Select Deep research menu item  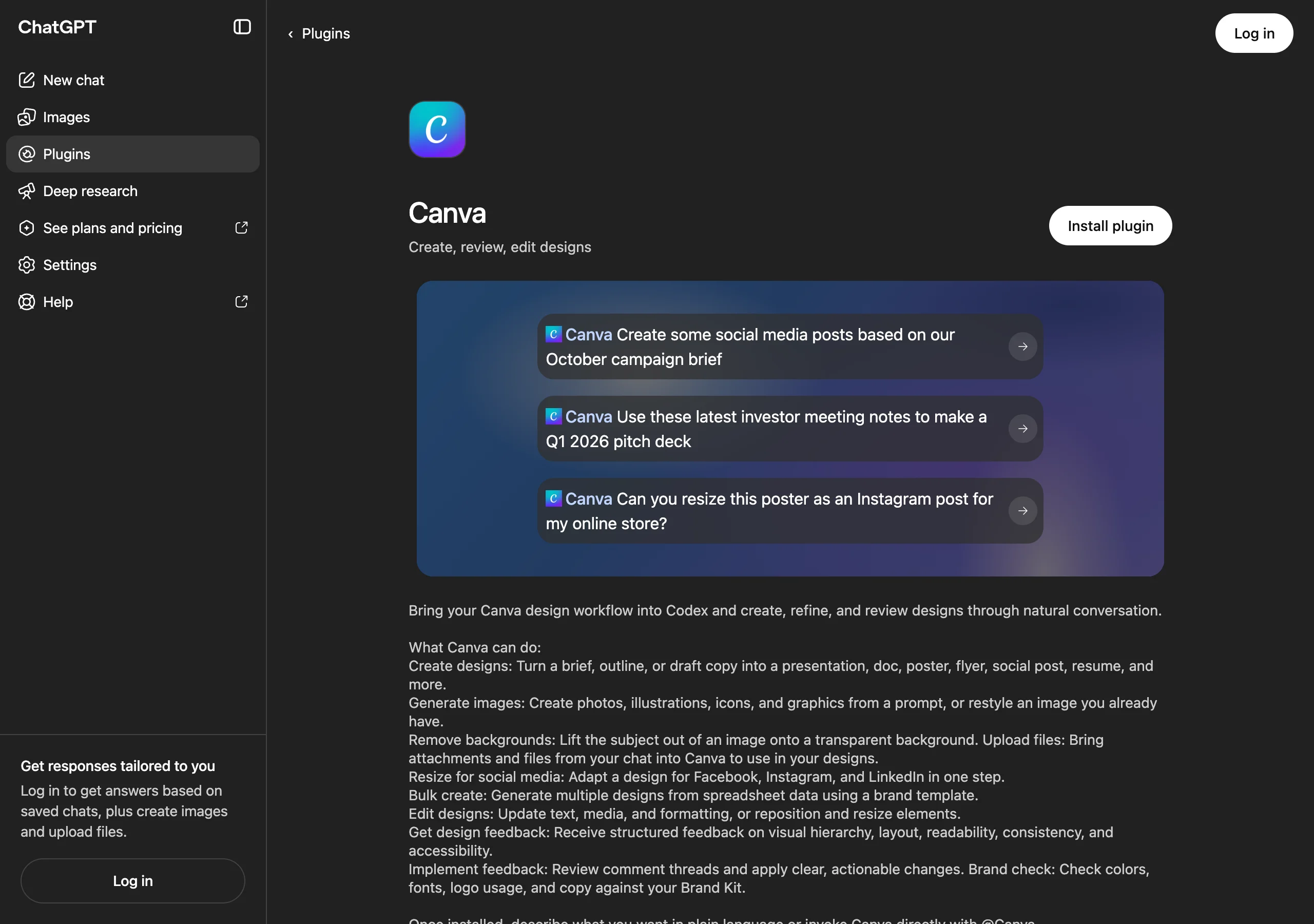tap(133, 191)
